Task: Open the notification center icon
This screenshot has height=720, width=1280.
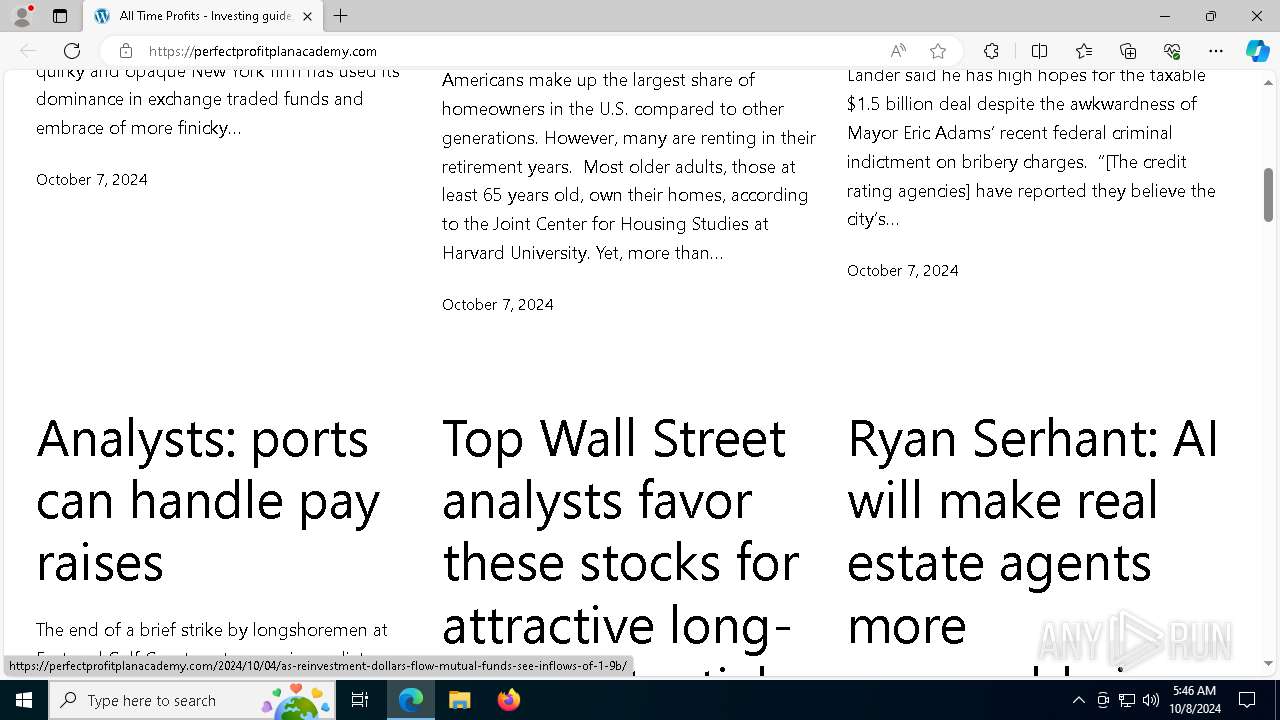Action: point(1247,700)
